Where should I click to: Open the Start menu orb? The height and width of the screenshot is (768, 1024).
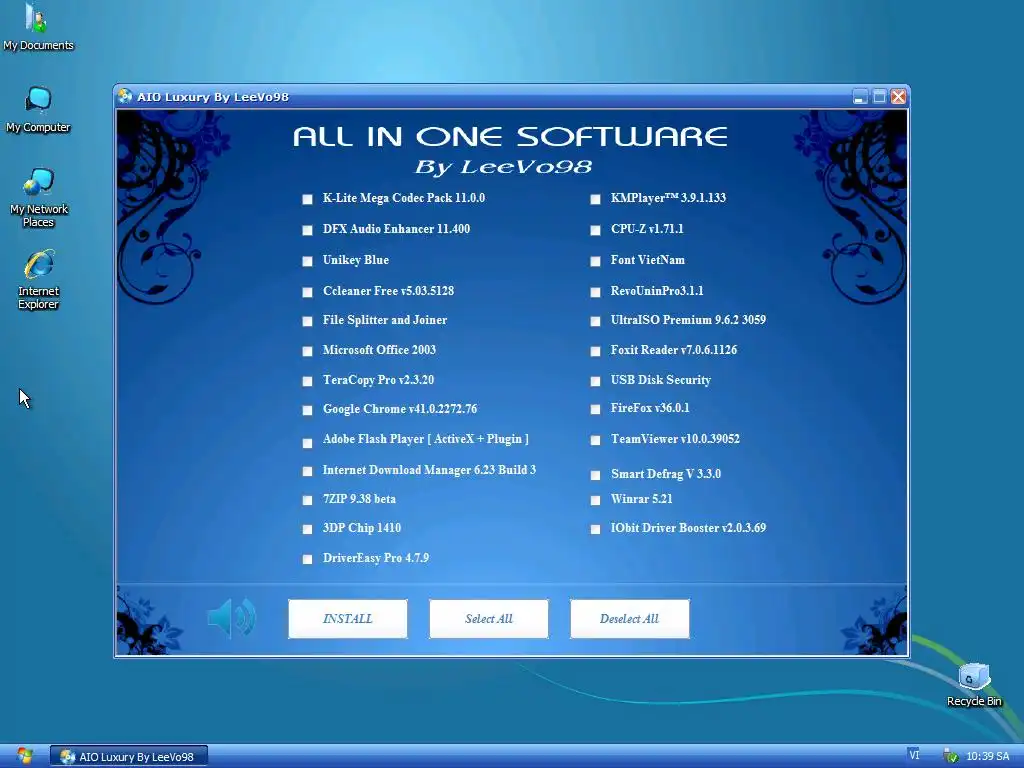point(24,756)
